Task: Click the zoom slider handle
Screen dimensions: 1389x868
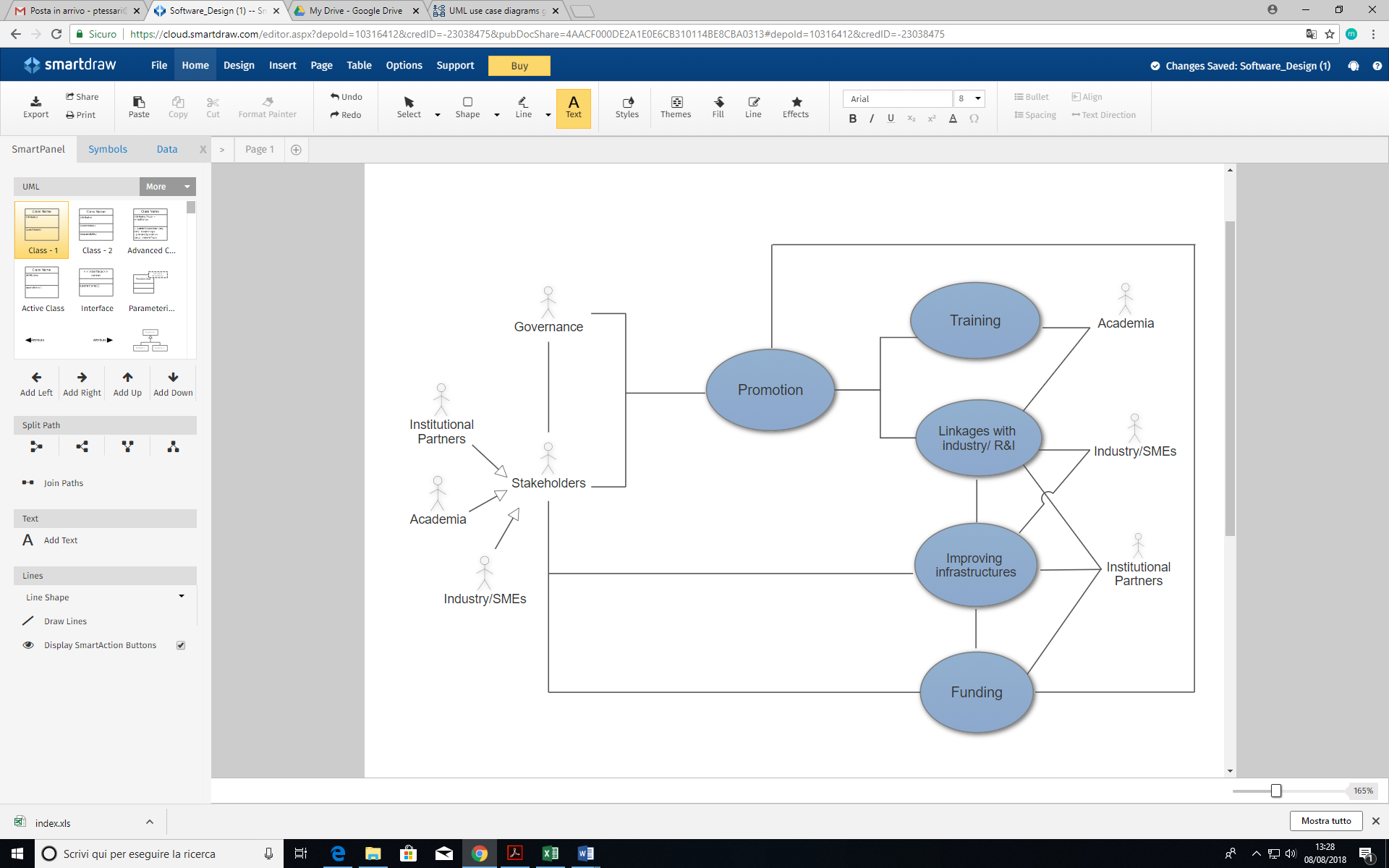Action: click(x=1276, y=791)
